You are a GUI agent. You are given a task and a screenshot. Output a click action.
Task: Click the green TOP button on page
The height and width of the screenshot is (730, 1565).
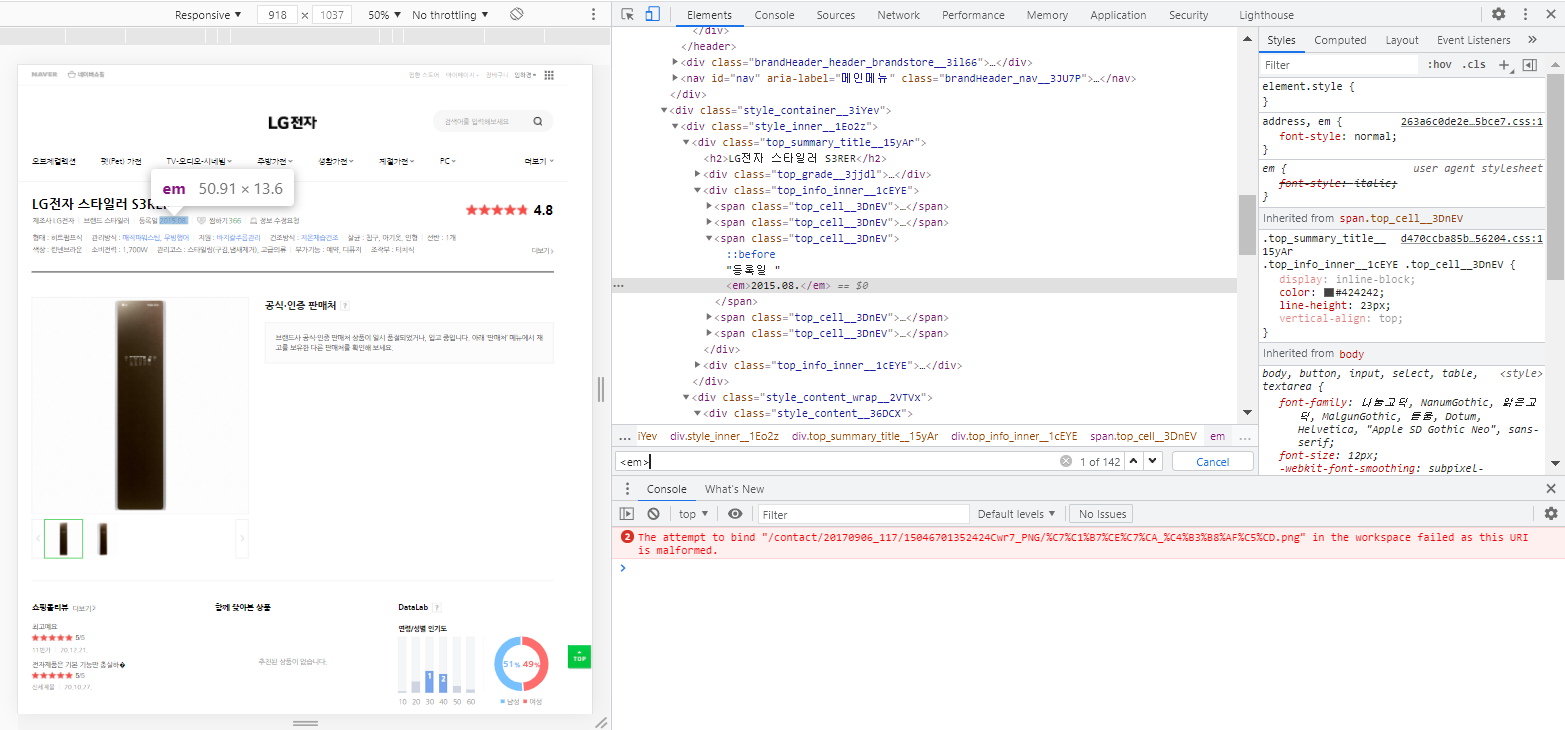(579, 657)
